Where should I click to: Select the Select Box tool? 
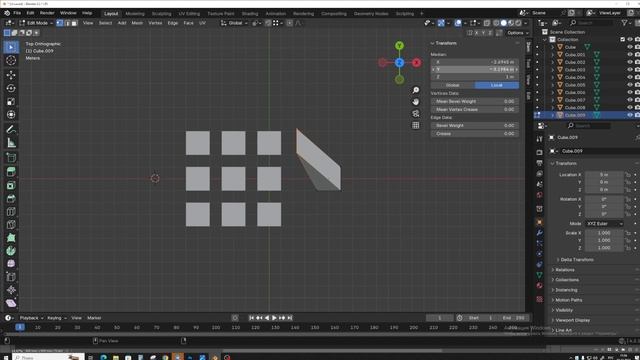[x=11, y=47]
